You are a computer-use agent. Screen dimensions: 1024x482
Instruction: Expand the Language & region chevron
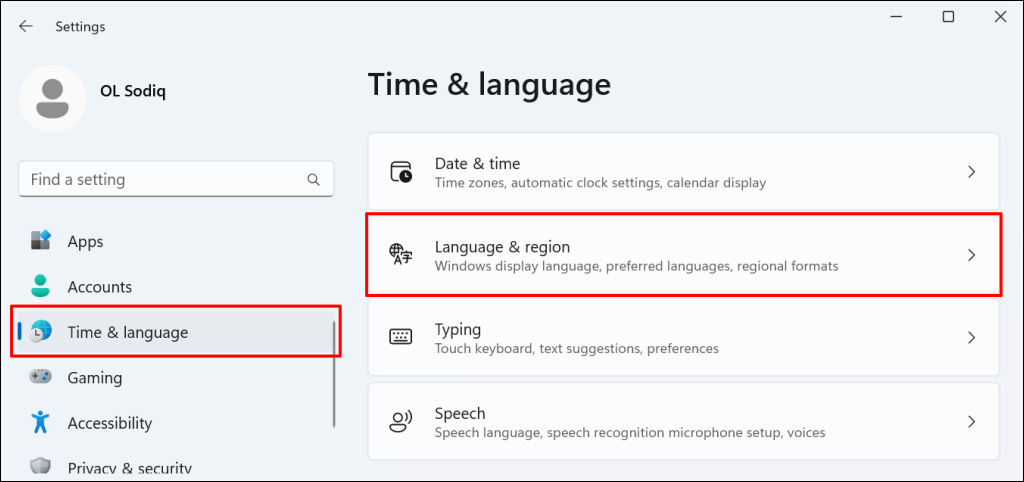pos(971,255)
